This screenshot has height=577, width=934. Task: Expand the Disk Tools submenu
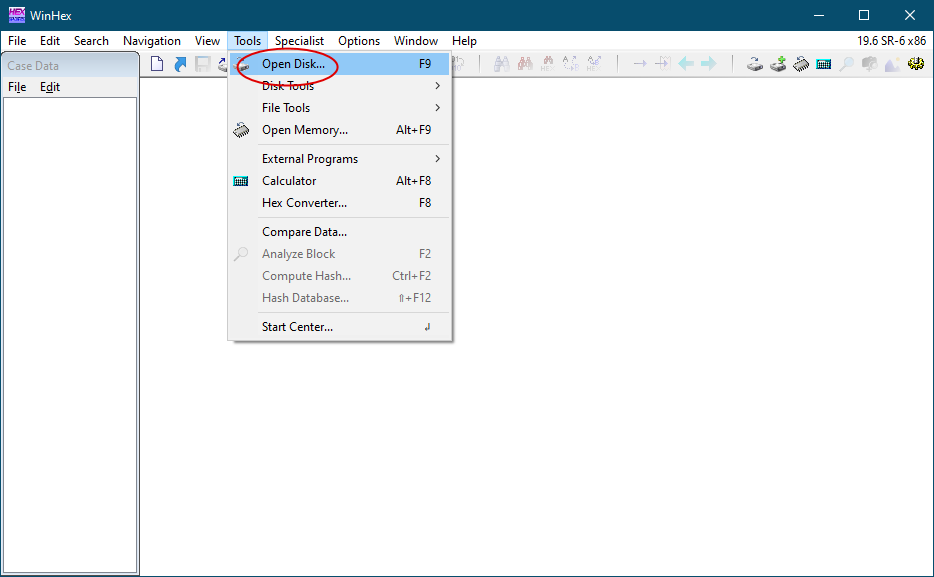(340, 86)
